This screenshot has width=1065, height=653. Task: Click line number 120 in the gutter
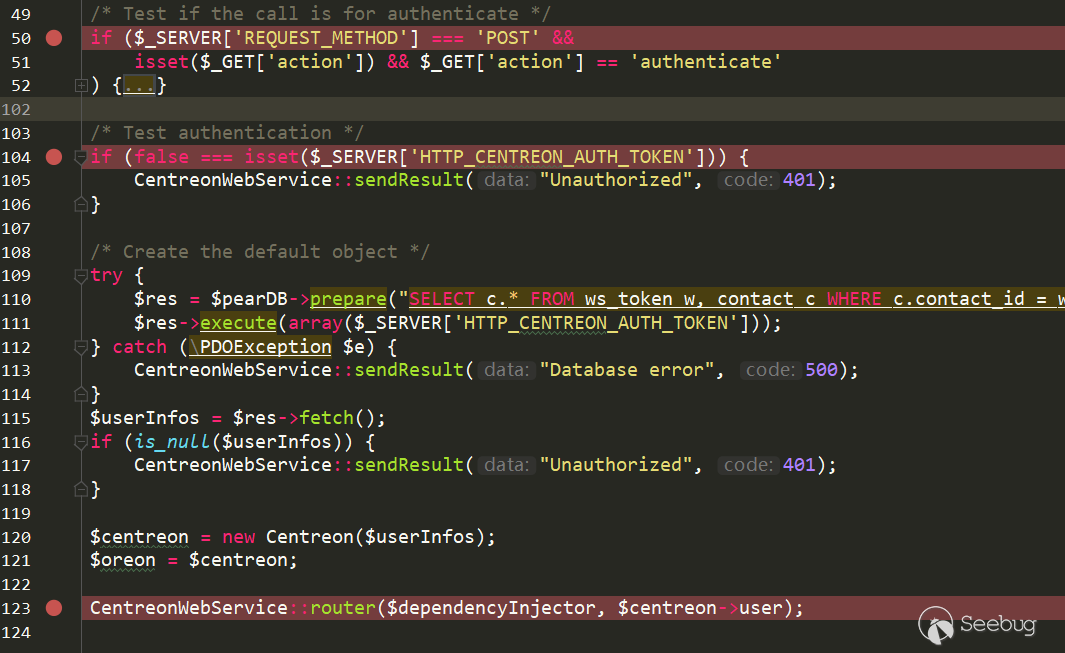point(16,537)
